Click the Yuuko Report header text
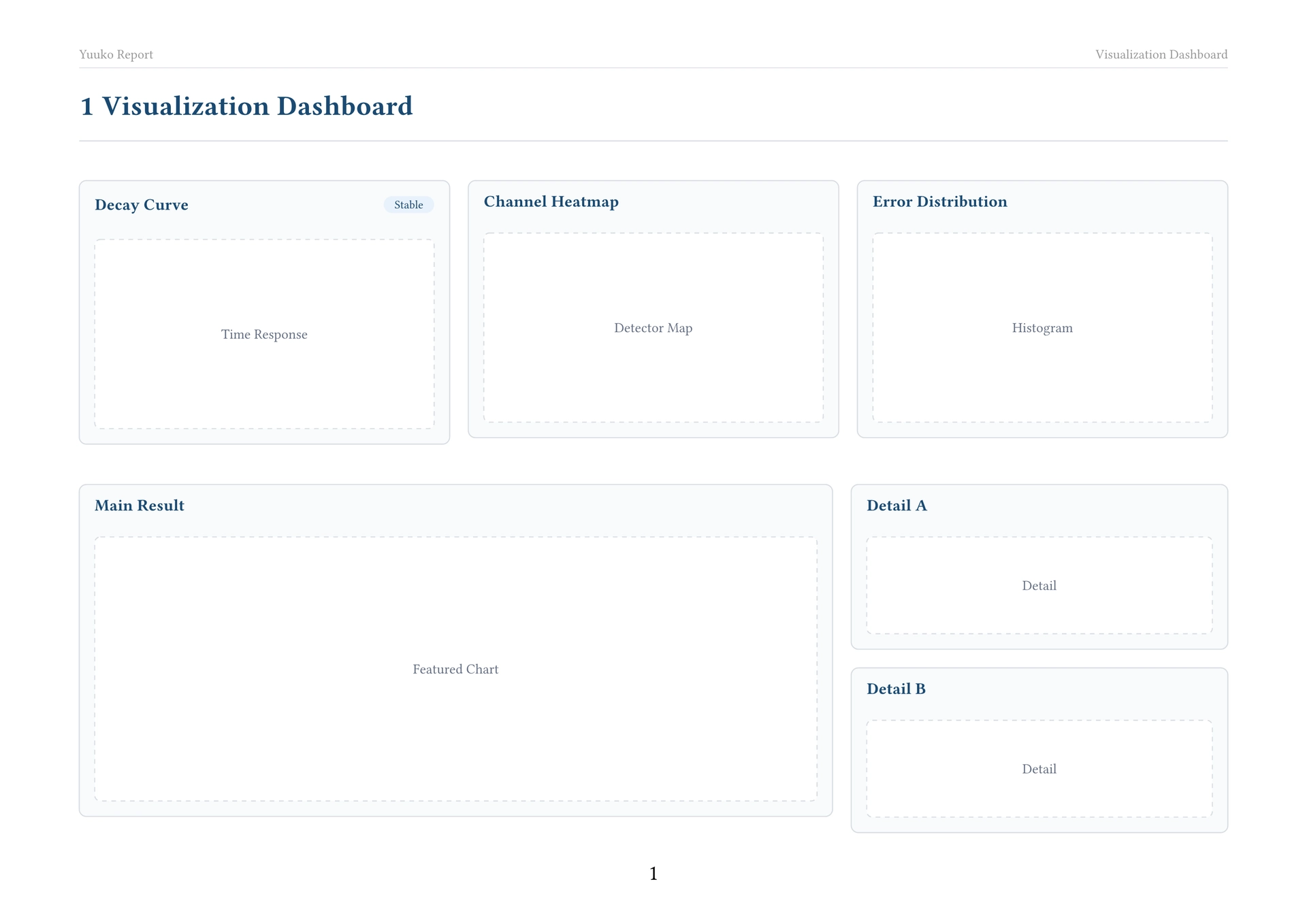1307x924 pixels. tap(116, 54)
